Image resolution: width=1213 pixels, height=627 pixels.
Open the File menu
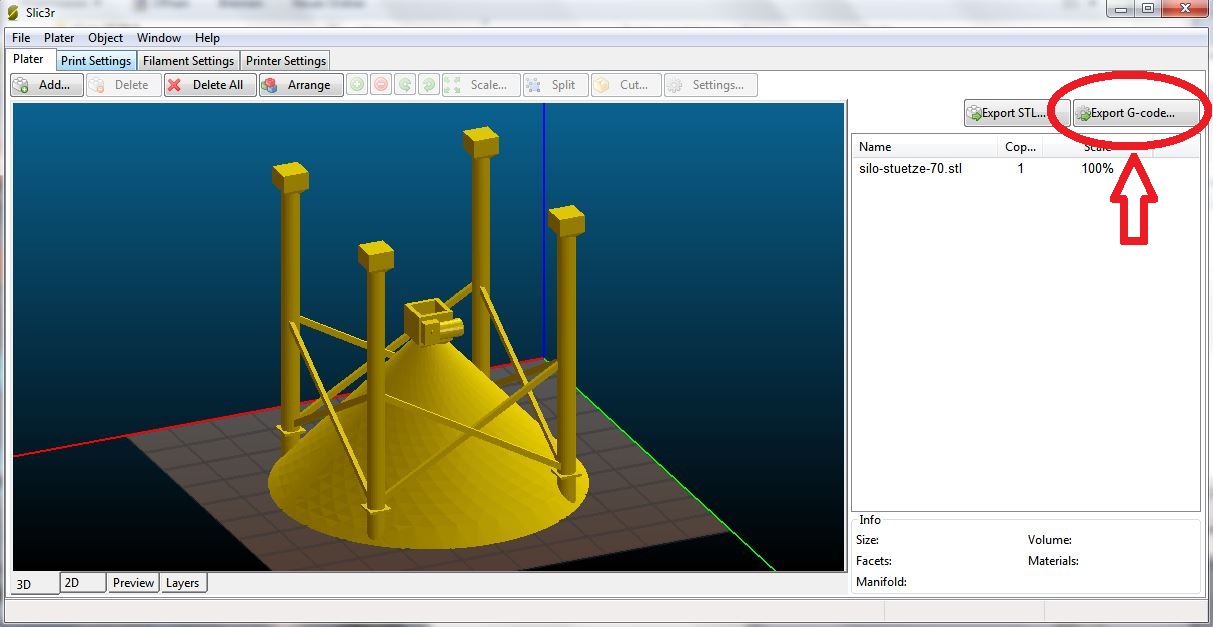(21, 38)
